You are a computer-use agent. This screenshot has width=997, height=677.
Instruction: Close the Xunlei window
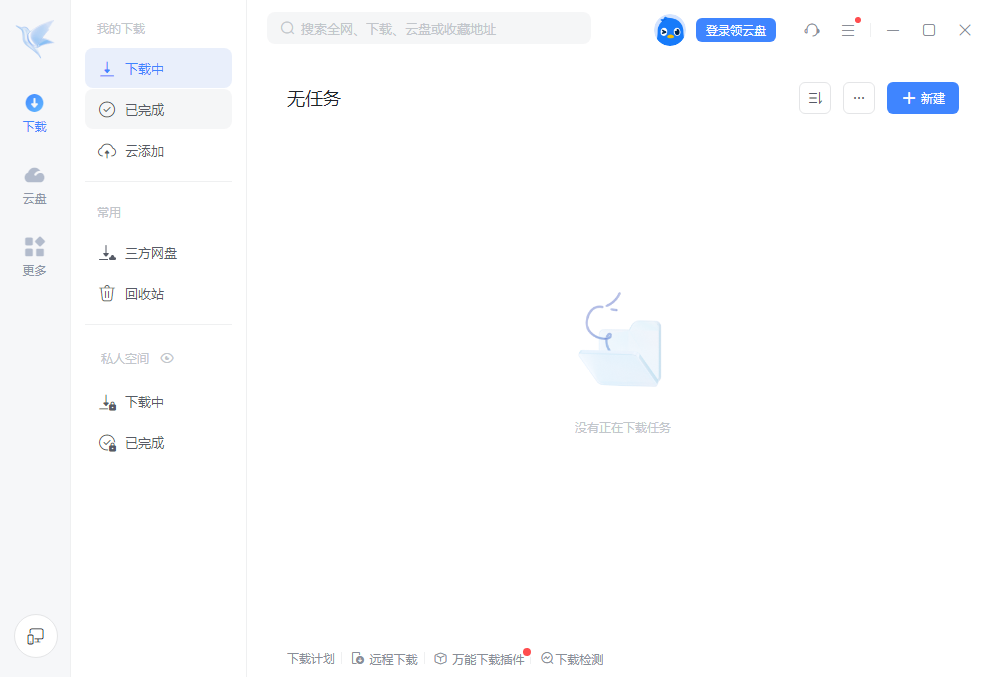(x=965, y=30)
